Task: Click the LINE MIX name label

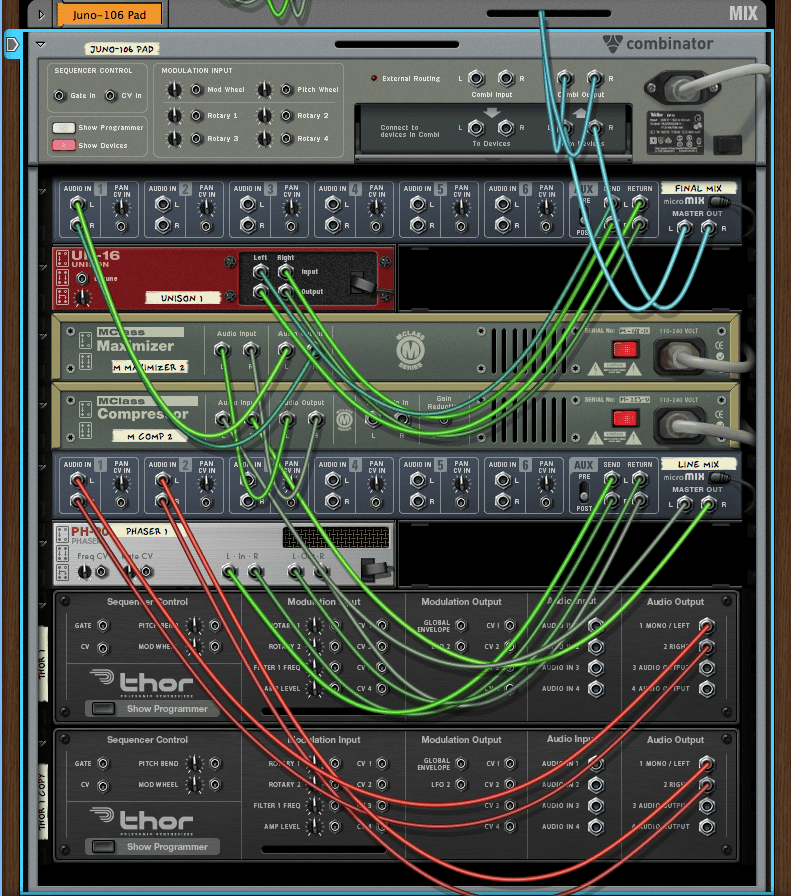Action: (698, 464)
